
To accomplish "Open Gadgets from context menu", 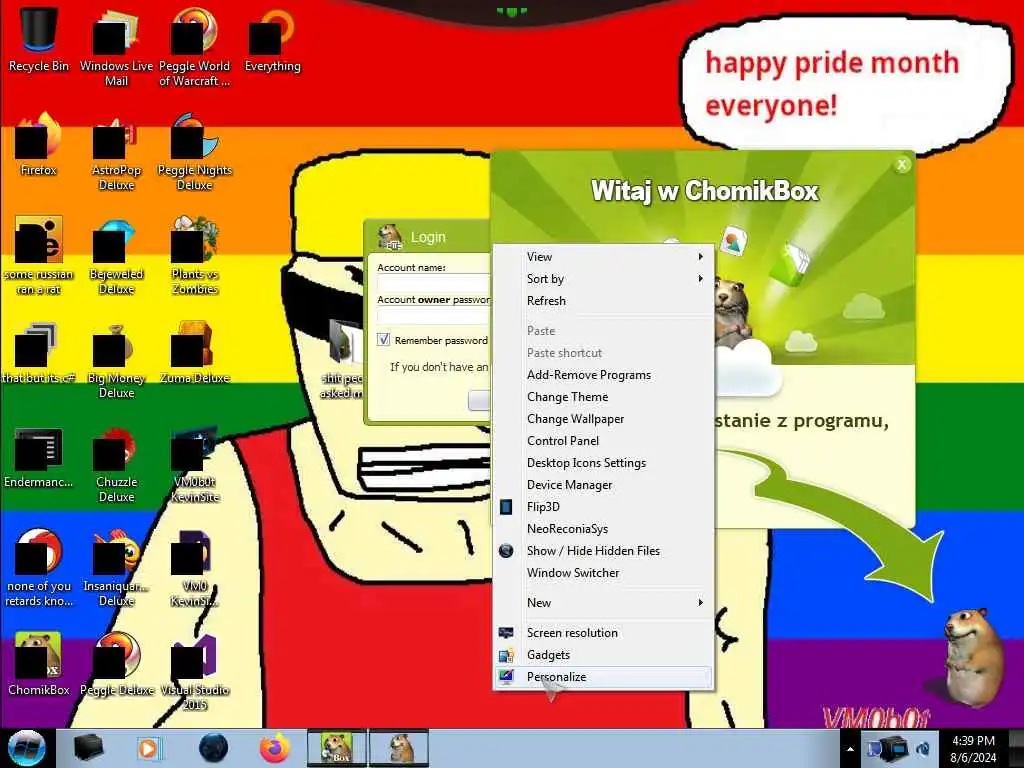I will tap(603, 655).
